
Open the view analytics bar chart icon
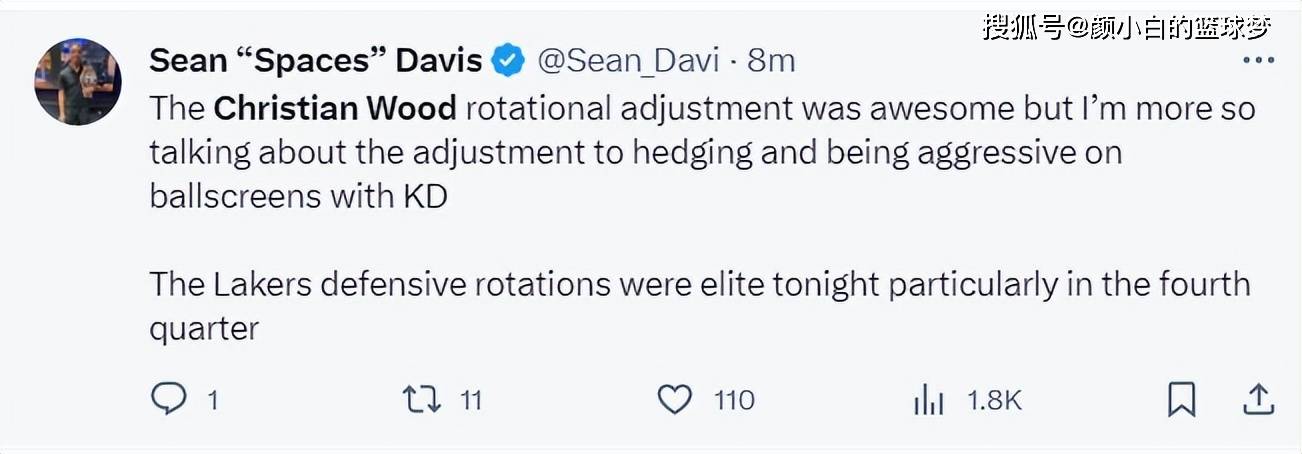pos(928,401)
